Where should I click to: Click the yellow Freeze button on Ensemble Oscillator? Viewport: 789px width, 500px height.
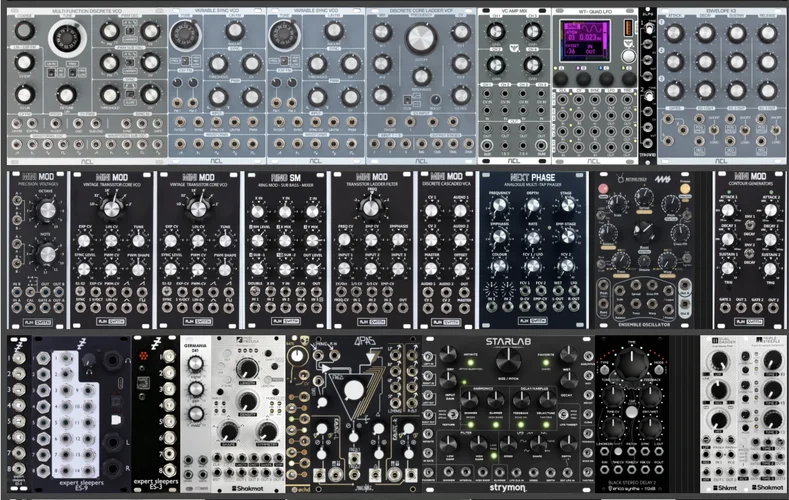[685, 189]
